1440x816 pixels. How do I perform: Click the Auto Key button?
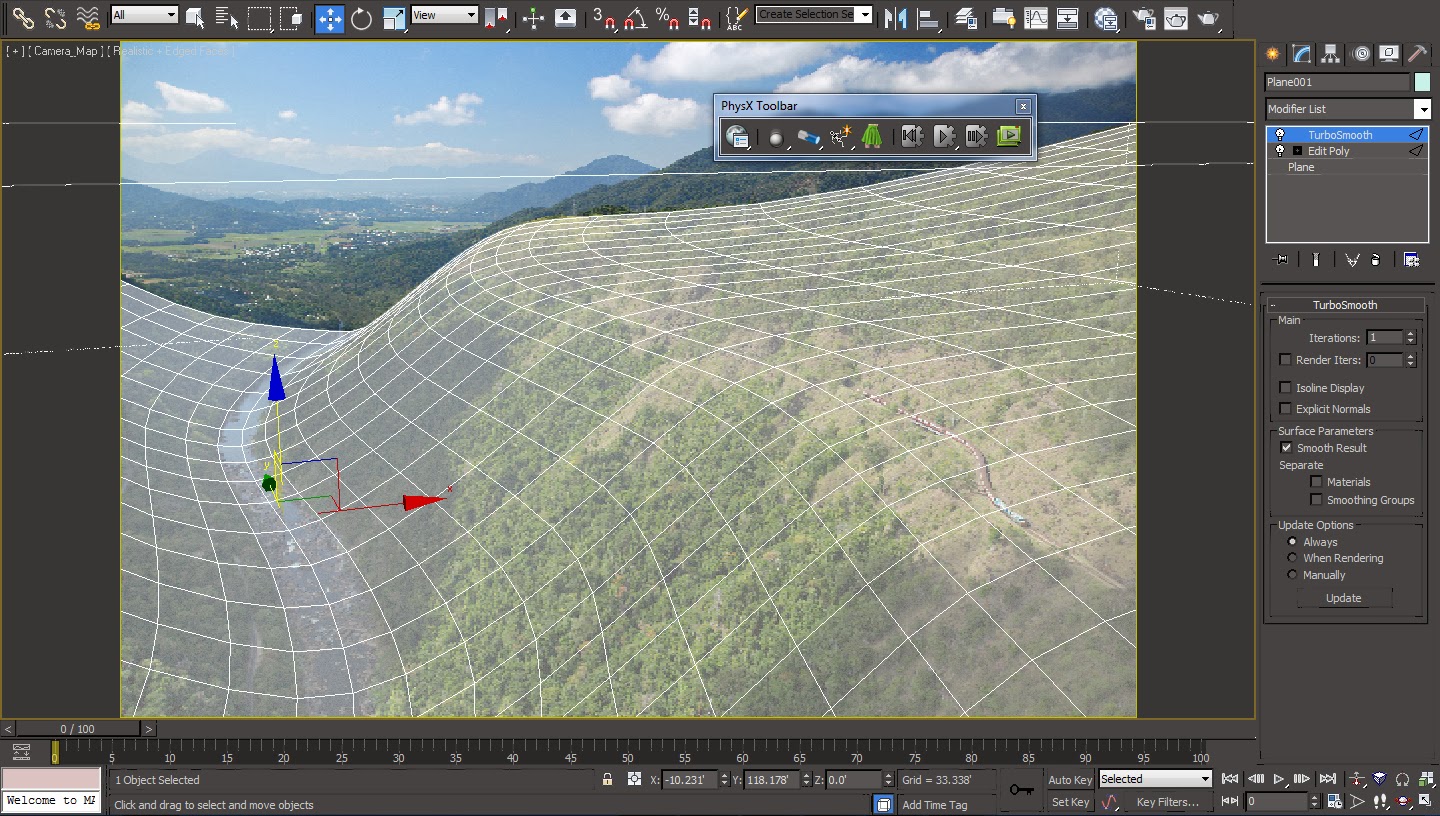1070,780
